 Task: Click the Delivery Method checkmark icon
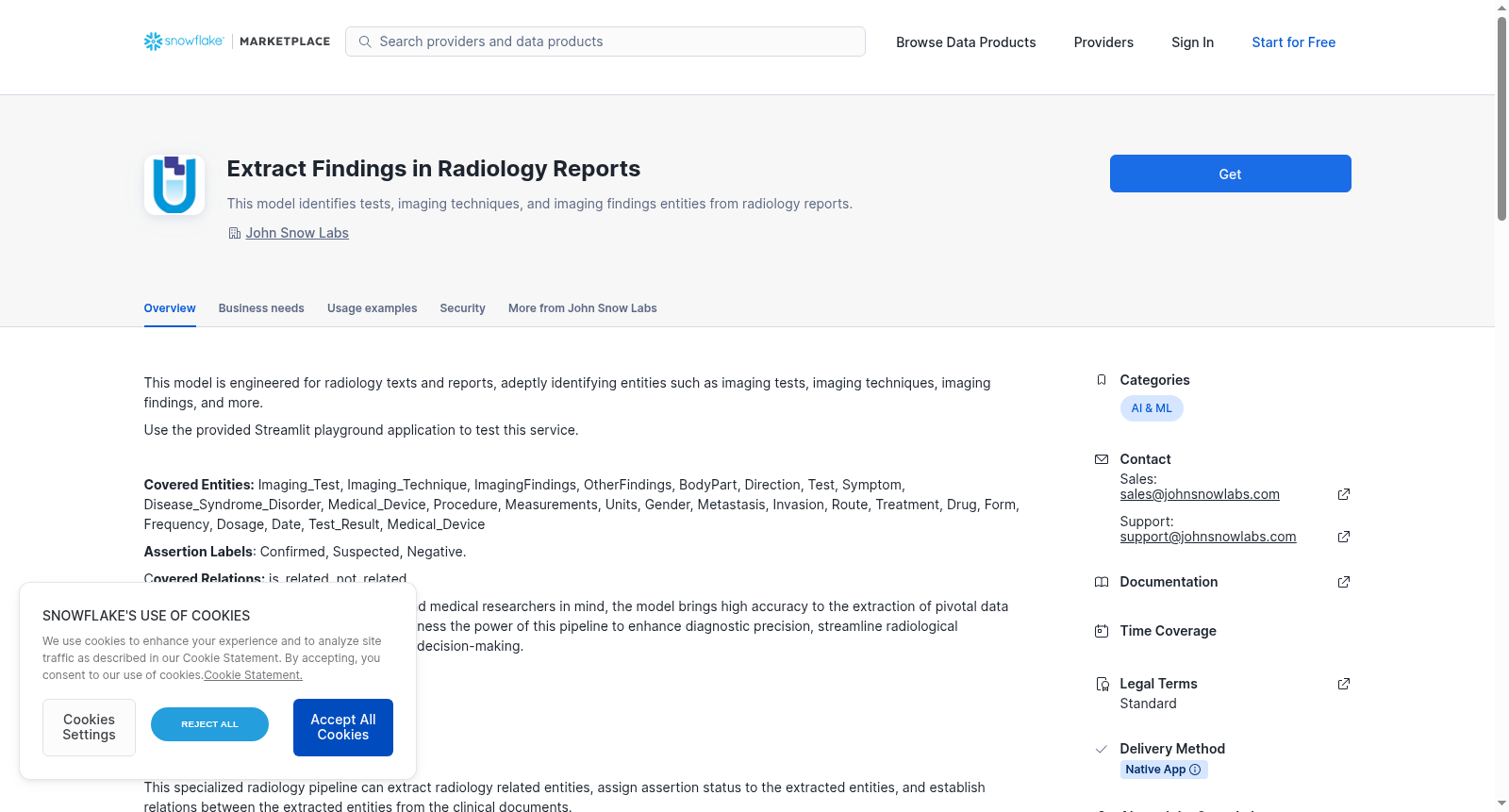[1101, 749]
